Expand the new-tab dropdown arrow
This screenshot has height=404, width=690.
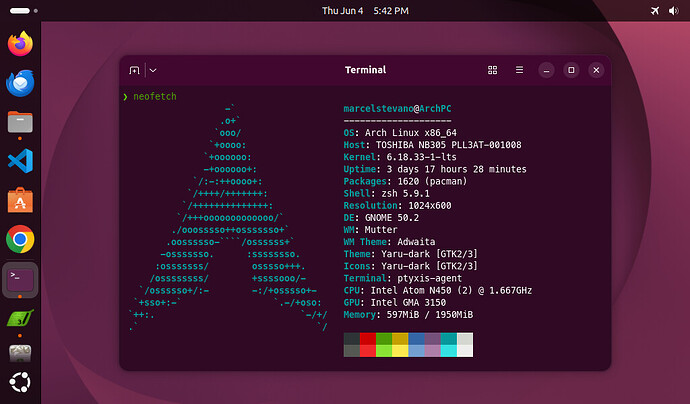(x=153, y=70)
